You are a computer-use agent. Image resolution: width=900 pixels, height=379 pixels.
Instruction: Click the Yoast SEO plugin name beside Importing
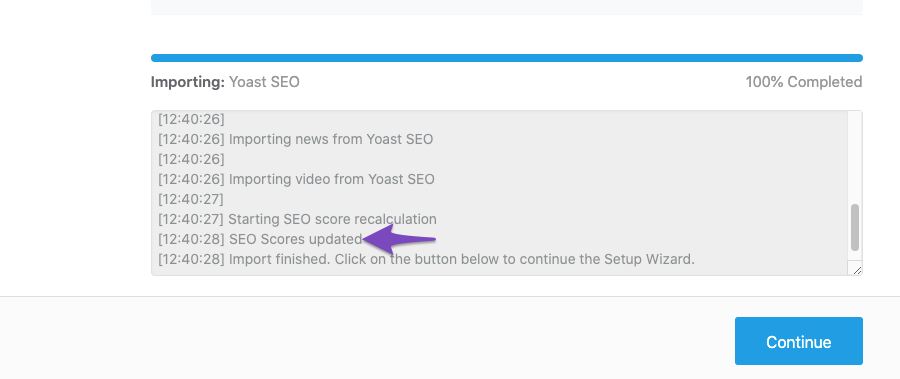[264, 82]
